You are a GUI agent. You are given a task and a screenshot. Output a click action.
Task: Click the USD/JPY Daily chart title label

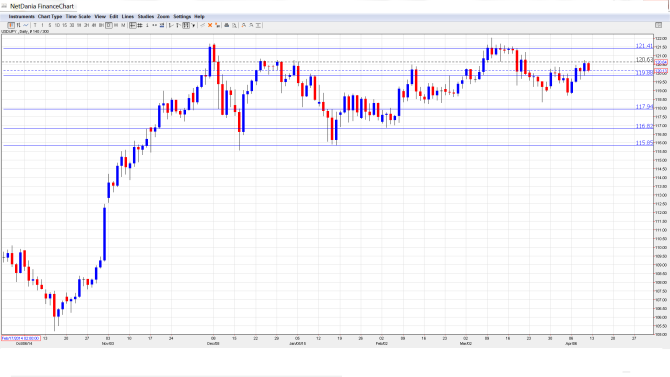tap(25, 32)
